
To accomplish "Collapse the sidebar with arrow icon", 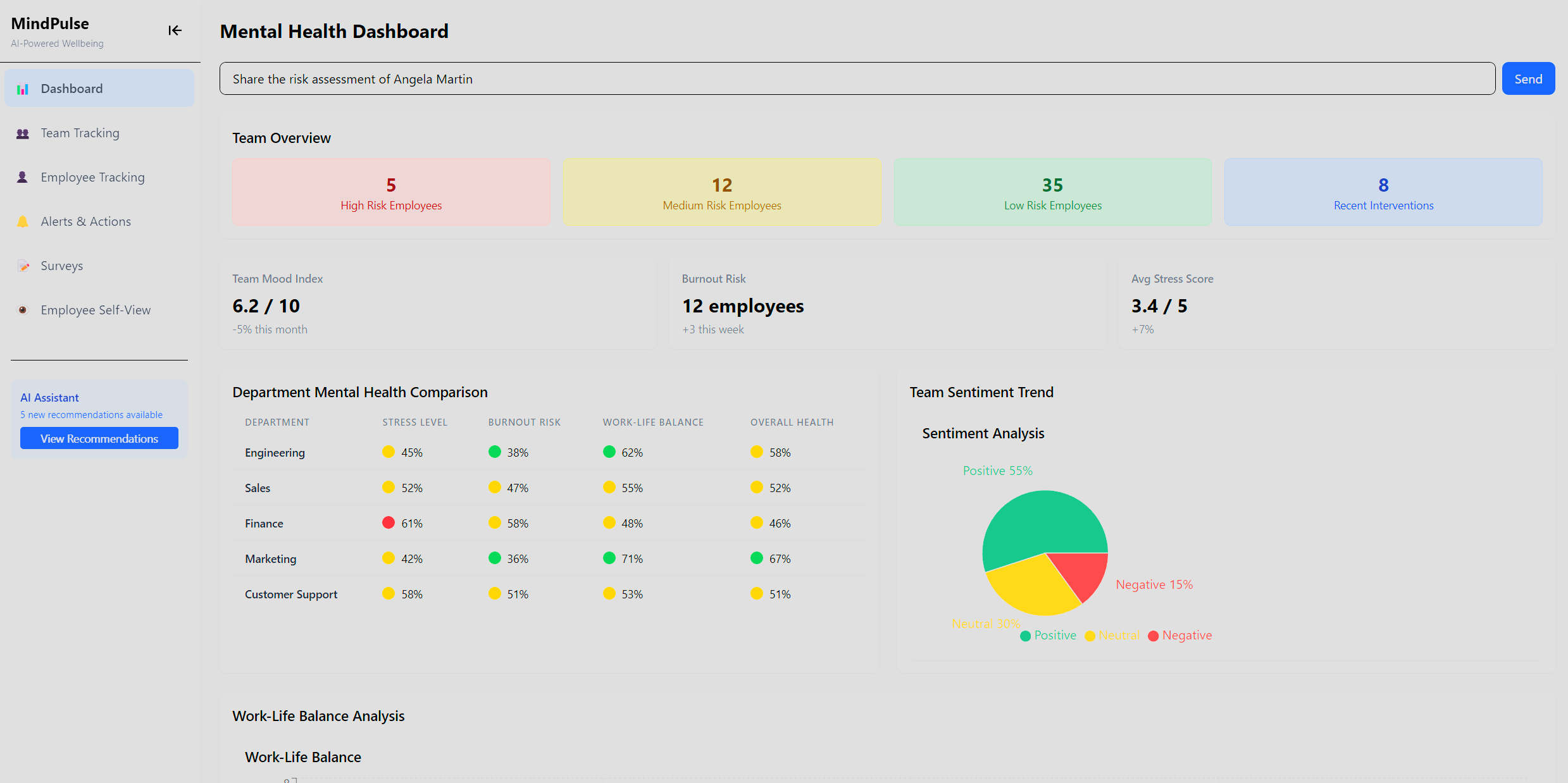I will (175, 30).
